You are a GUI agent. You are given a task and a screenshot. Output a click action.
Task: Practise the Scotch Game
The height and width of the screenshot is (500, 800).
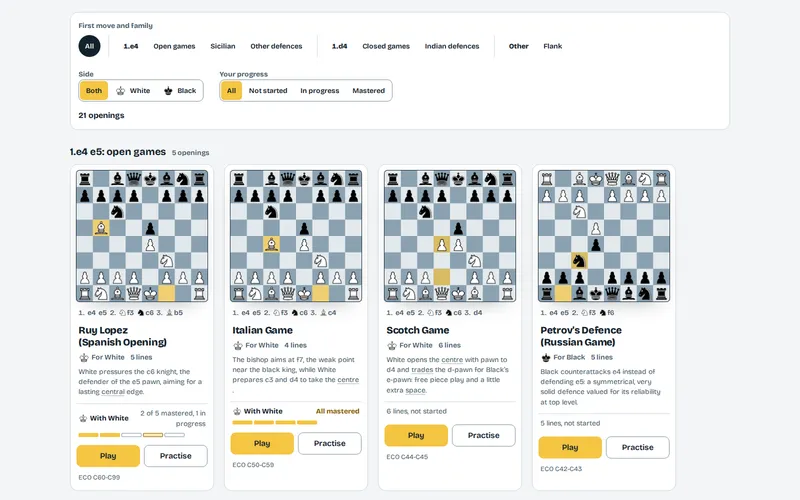click(x=484, y=435)
